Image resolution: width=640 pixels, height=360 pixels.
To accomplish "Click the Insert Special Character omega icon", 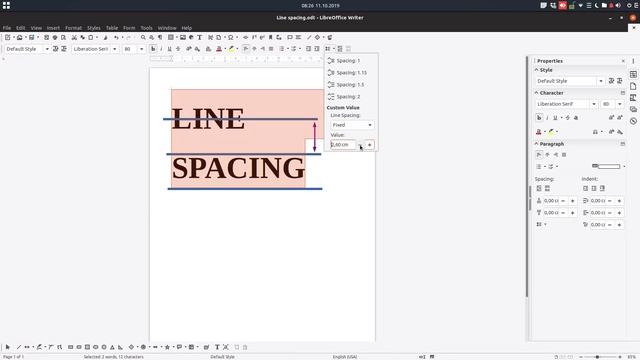I will point(231,37).
